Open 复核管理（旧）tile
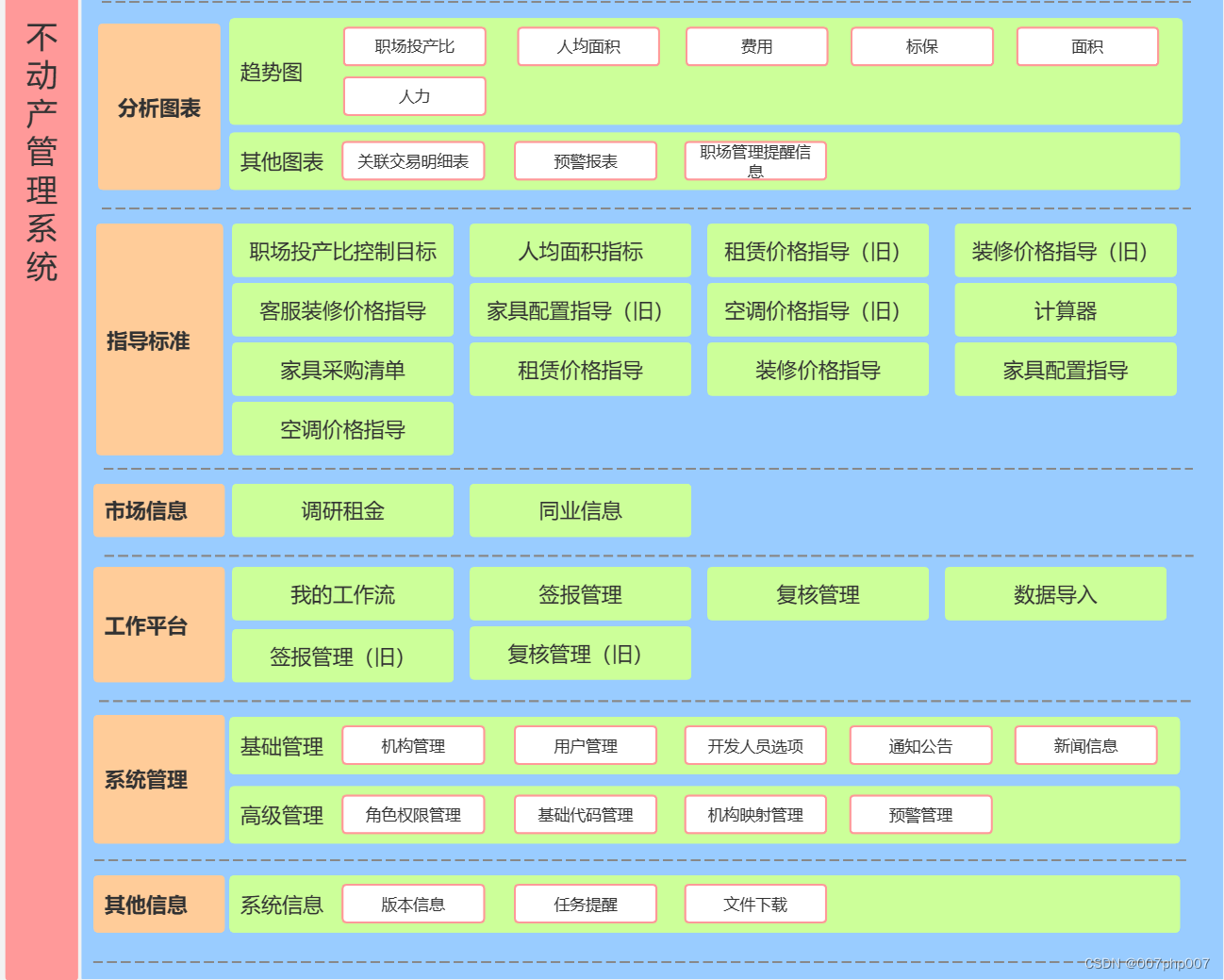The height and width of the screenshot is (980, 1224). click(x=581, y=654)
